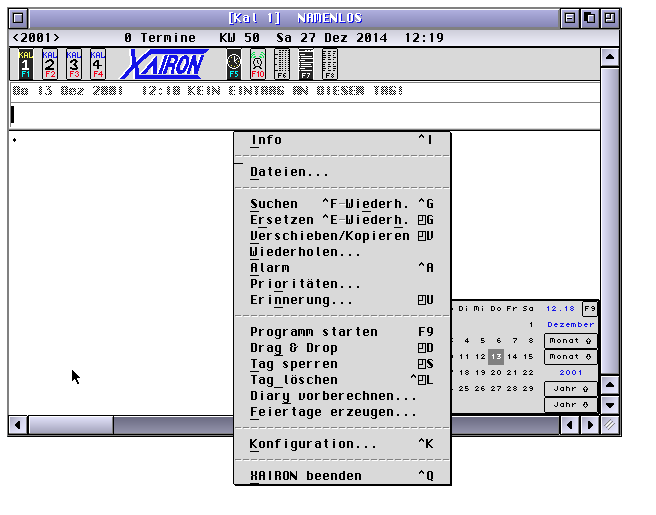
Task: Click the 0 Termine status text
Action: (x=160, y=38)
